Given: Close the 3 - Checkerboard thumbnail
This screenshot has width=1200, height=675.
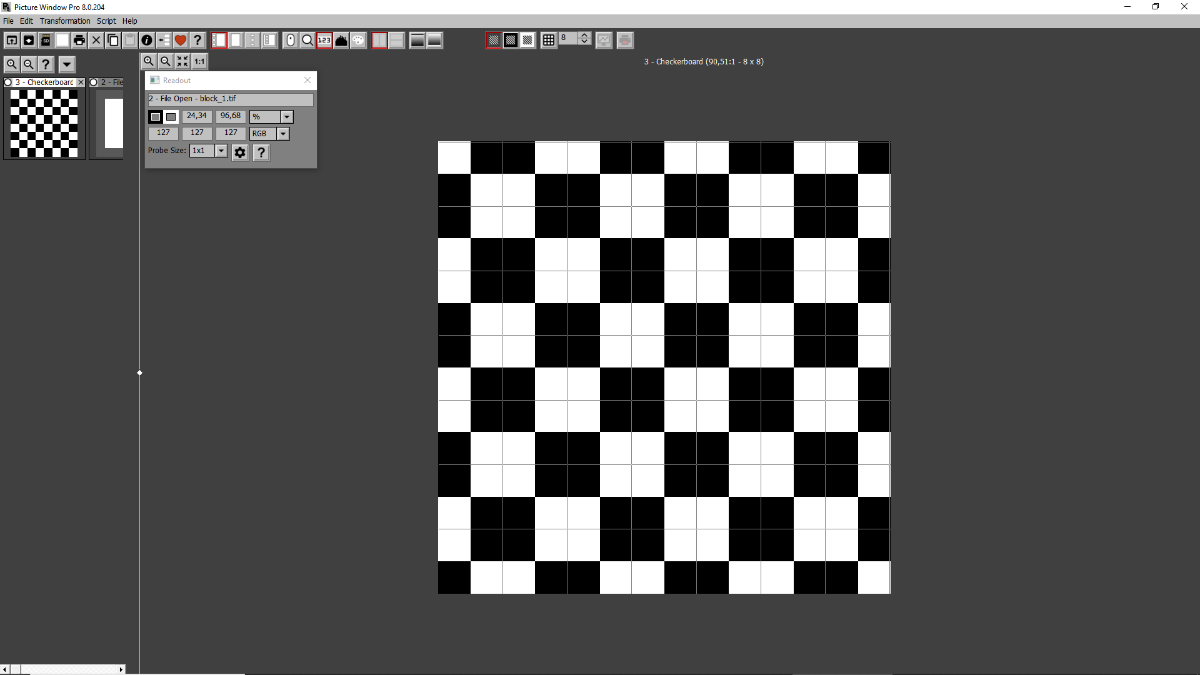Looking at the screenshot, I should pos(82,82).
